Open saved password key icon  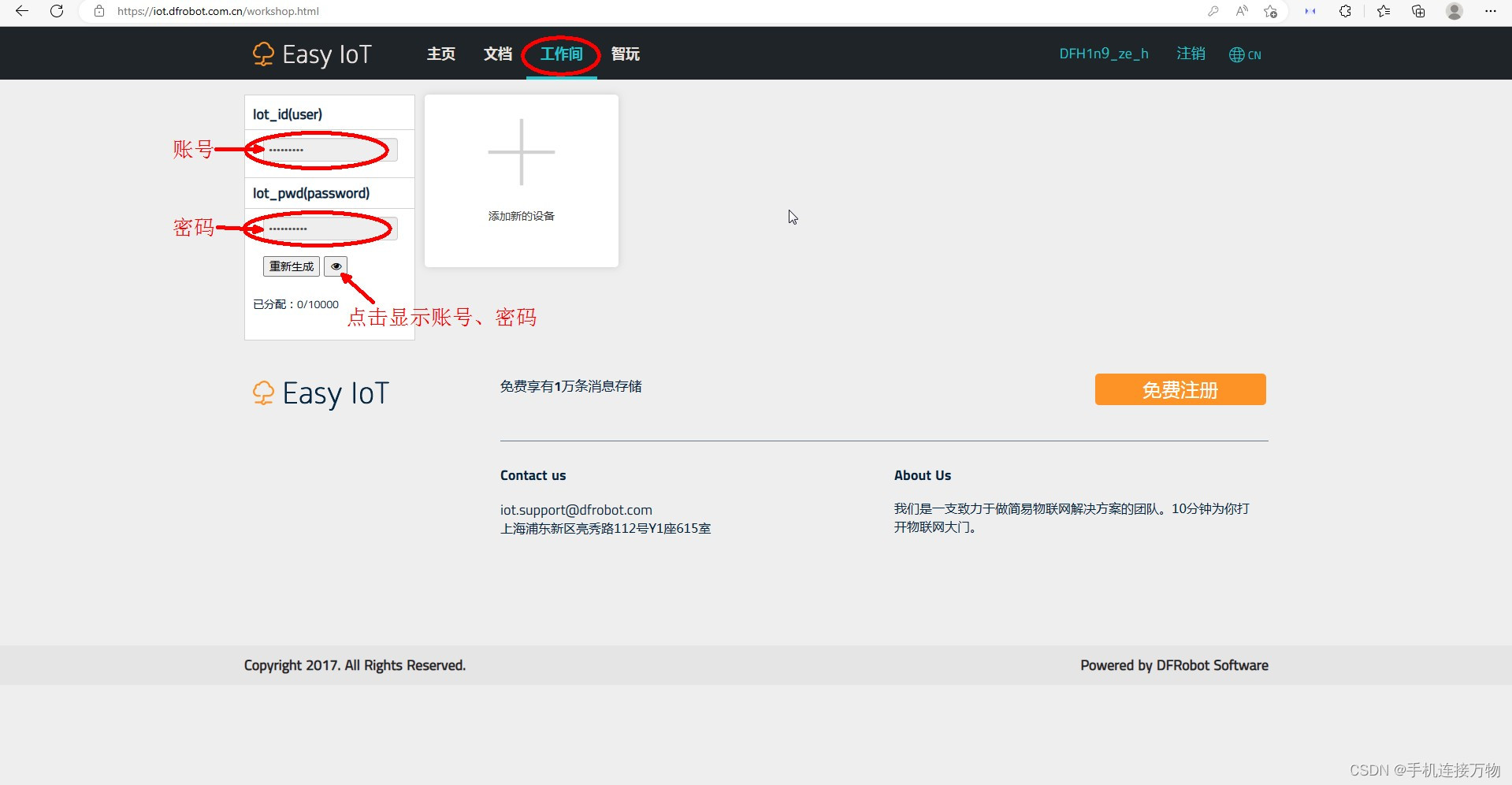1213,11
